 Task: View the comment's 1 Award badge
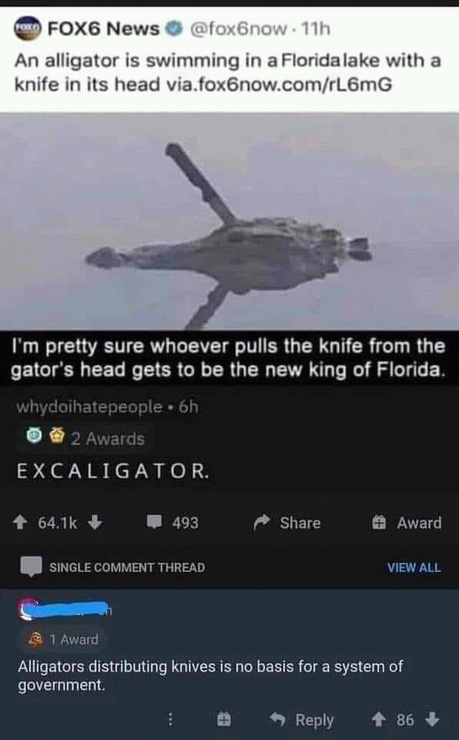[x=63, y=639]
